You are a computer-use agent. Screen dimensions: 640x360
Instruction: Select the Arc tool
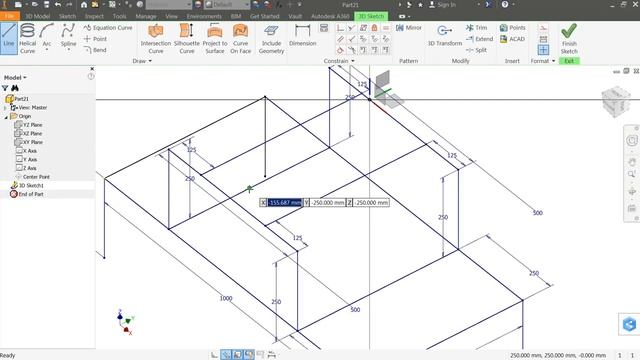click(x=47, y=37)
